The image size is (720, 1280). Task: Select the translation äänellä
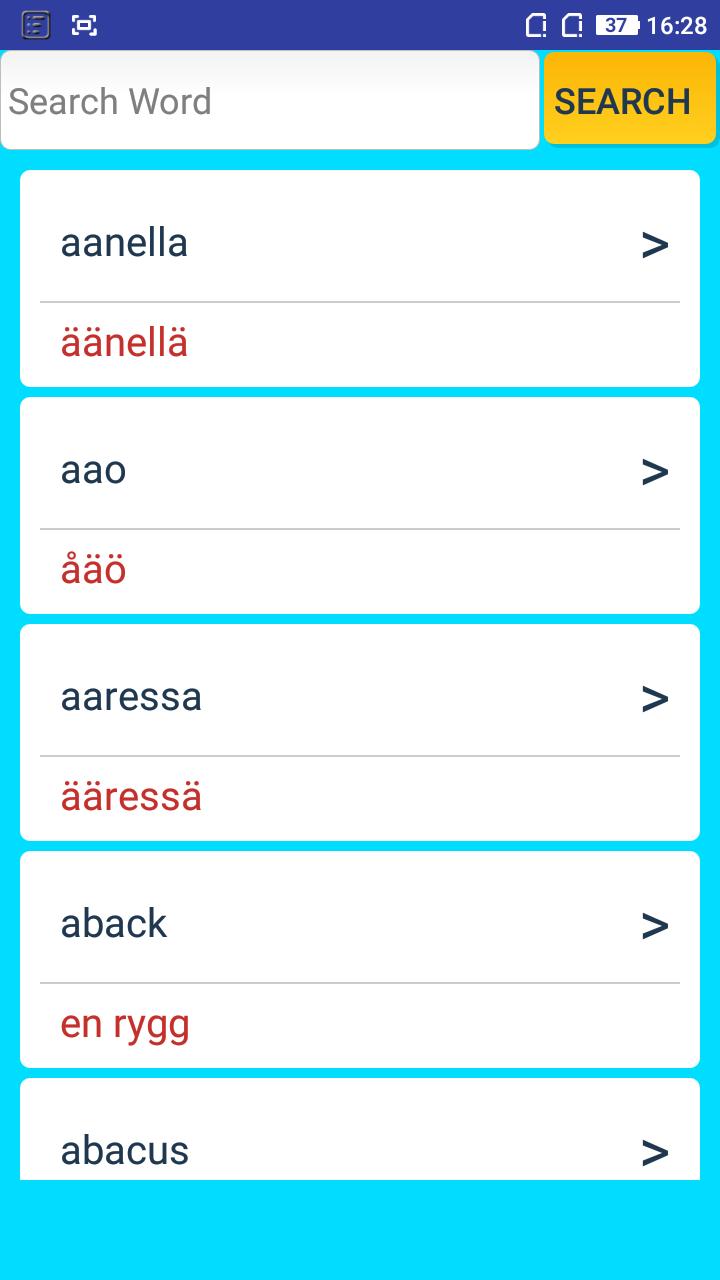[x=124, y=343]
